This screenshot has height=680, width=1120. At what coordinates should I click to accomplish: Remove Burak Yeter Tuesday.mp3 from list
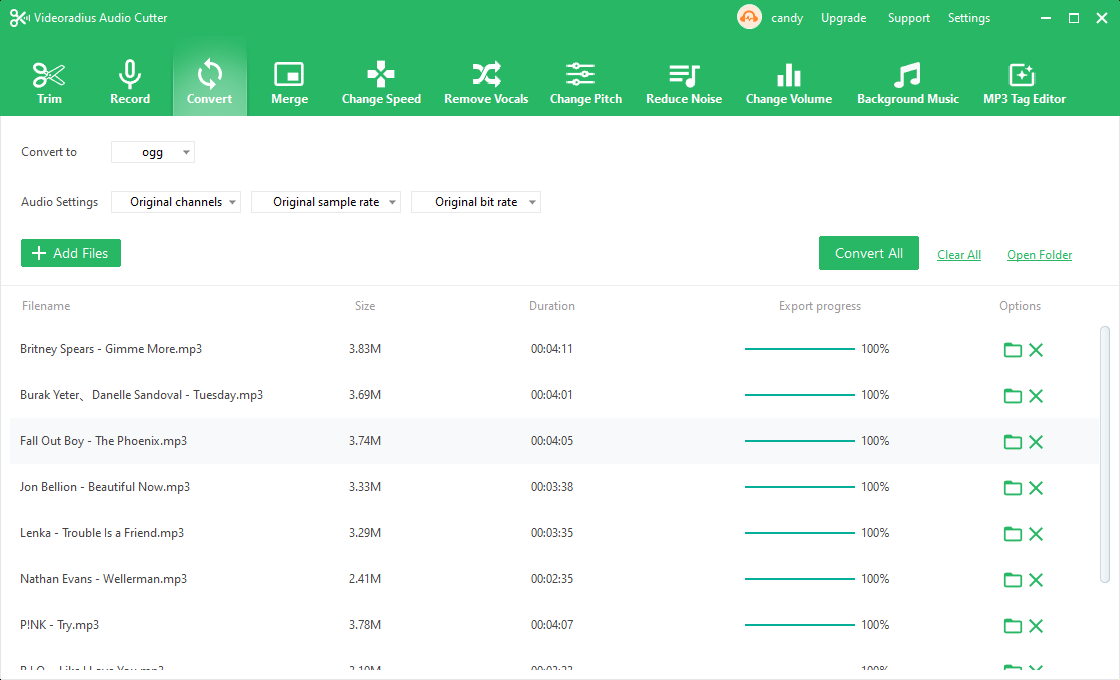tap(1036, 396)
